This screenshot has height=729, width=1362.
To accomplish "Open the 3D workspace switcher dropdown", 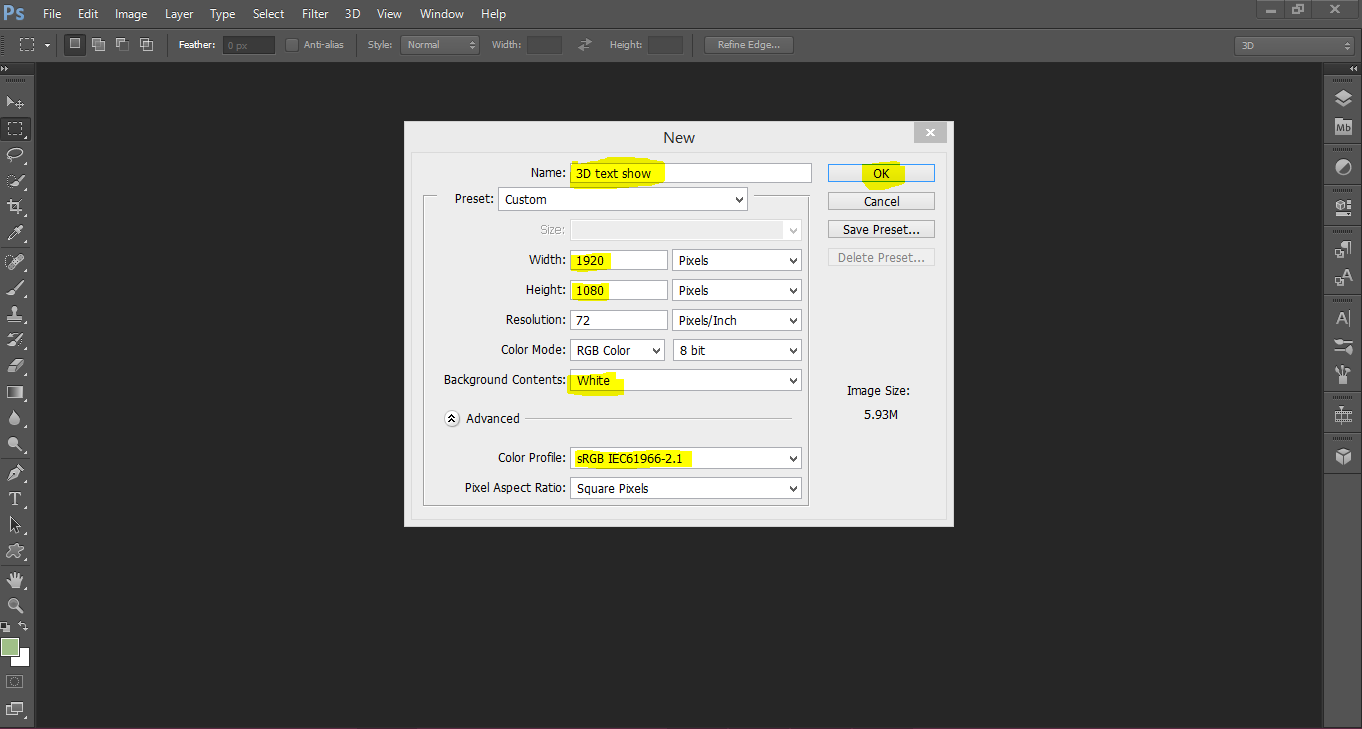I will (x=1295, y=46).
